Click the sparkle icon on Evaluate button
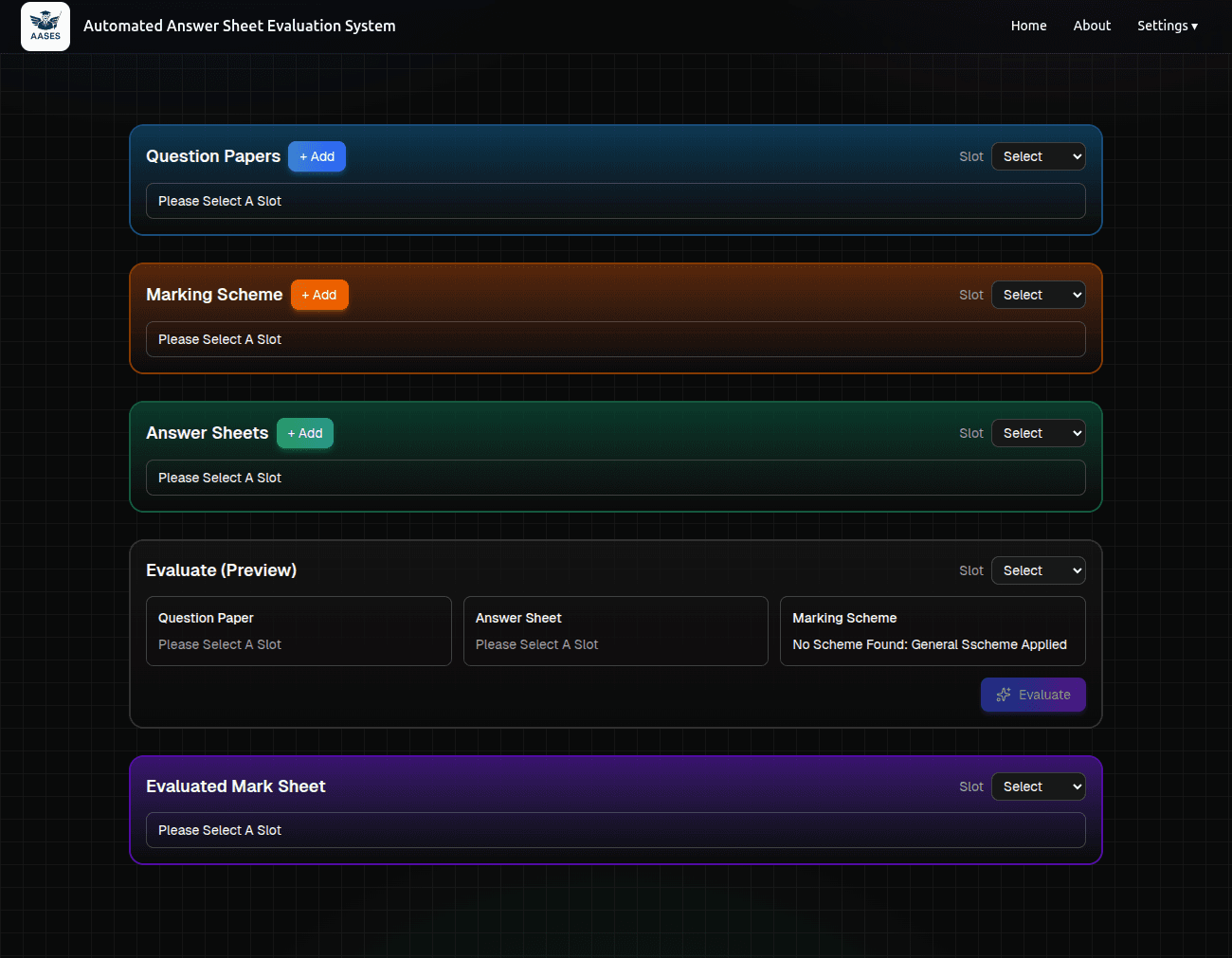Viewport: 1232px width, 958px height. [1004, 695]
